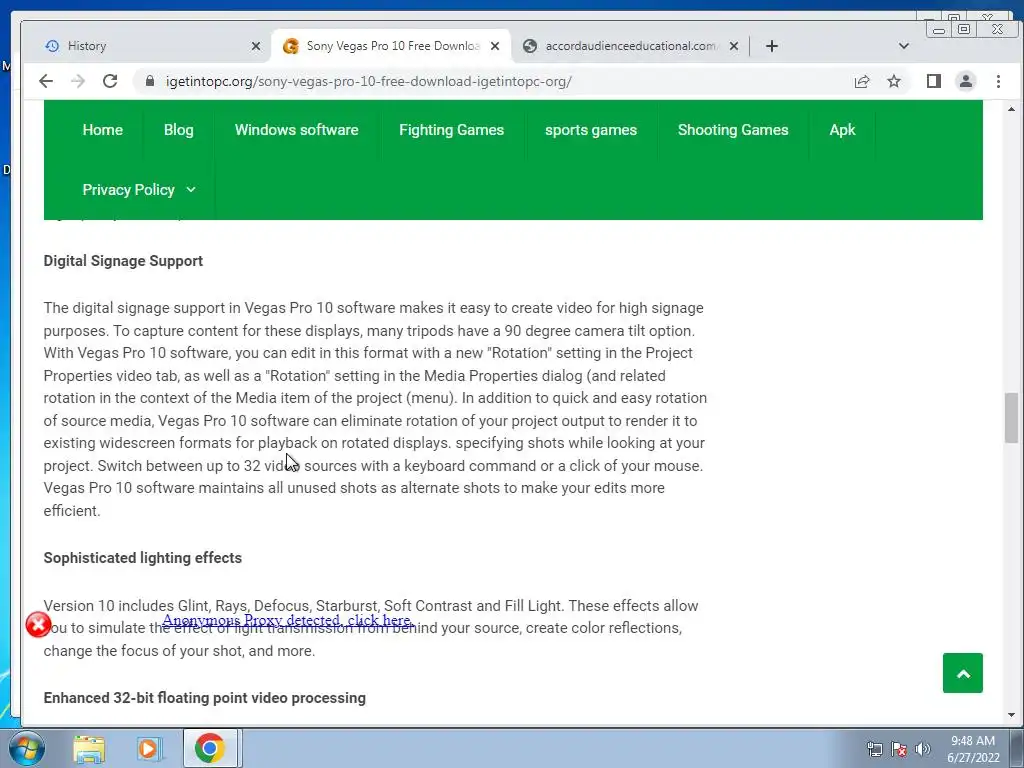1024x768 pixels.
Task: Open Action Center flag icon
Action: 899,749
